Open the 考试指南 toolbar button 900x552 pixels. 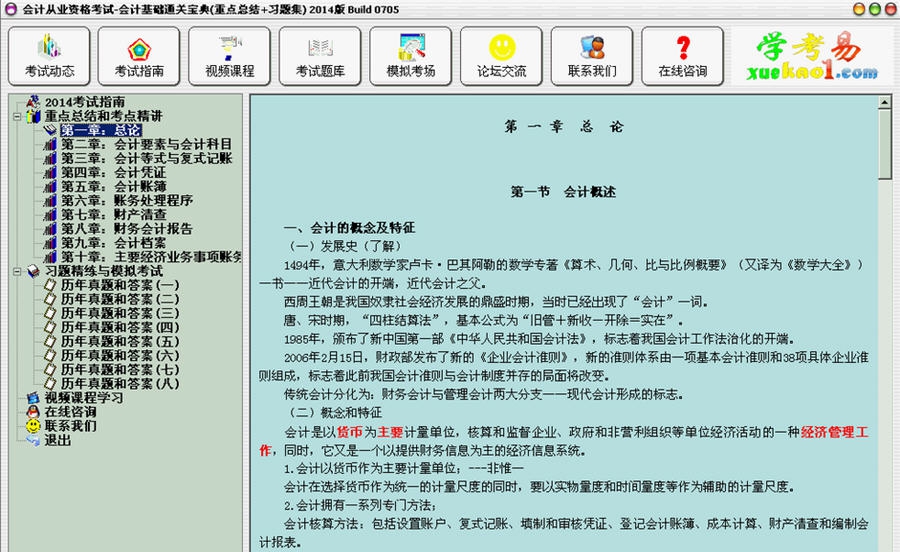click(139, 56)
